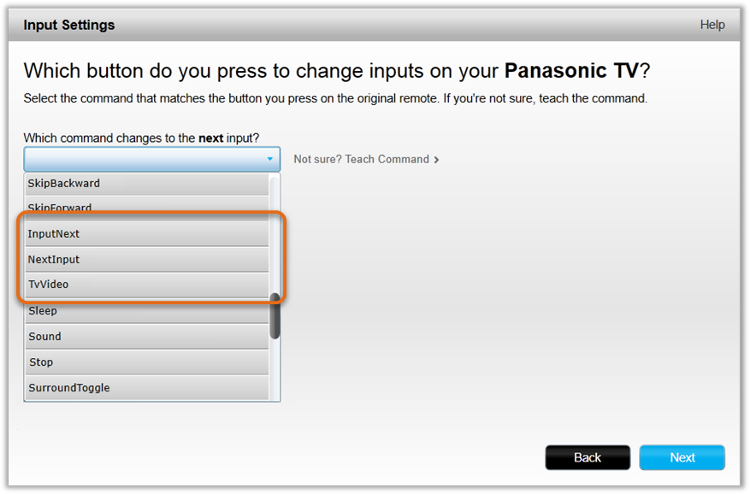This screenshot has height=494, width=750.
Task: Choose the TvVideo command option
Action: click(x=147, y=284)
